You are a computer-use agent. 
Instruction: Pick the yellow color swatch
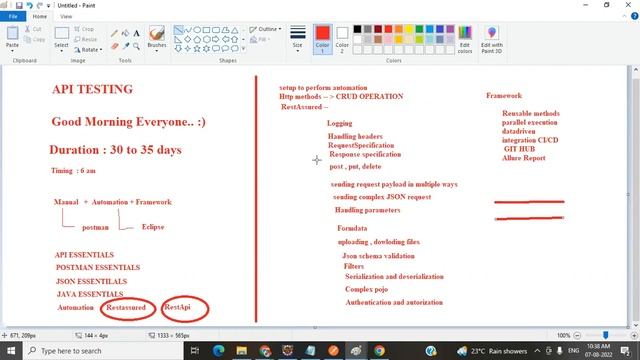coord(409,29)
